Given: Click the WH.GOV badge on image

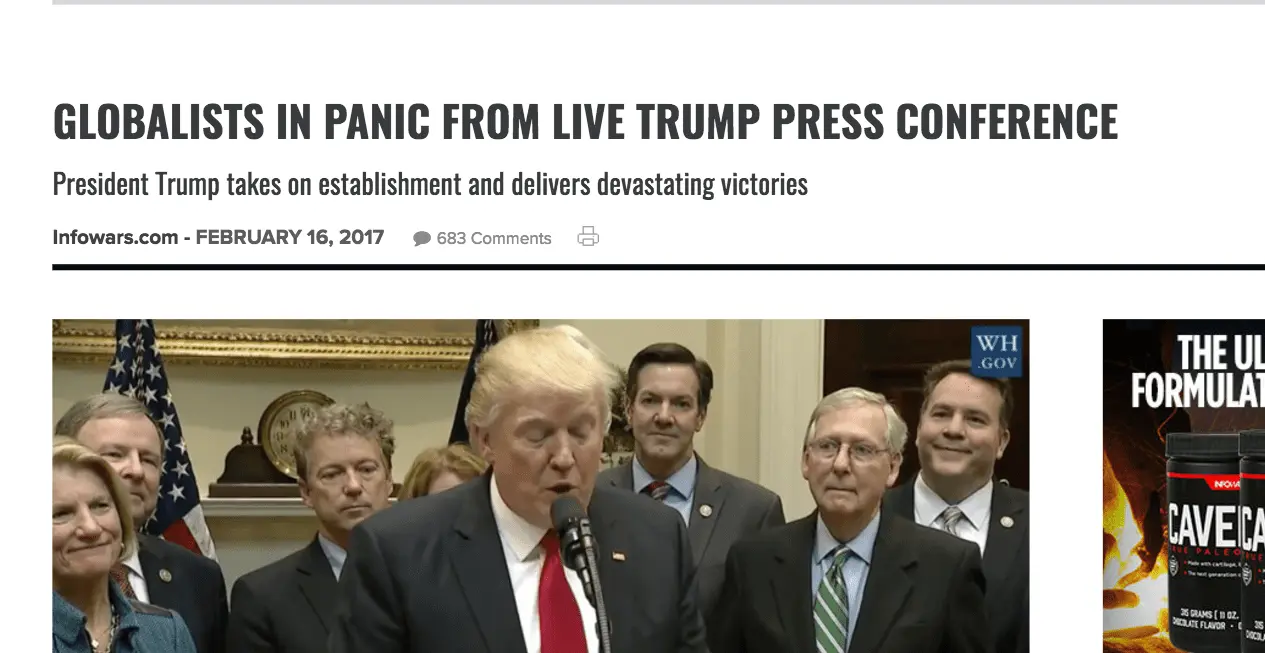Looking at the screenshot, I should click(997, 352).
